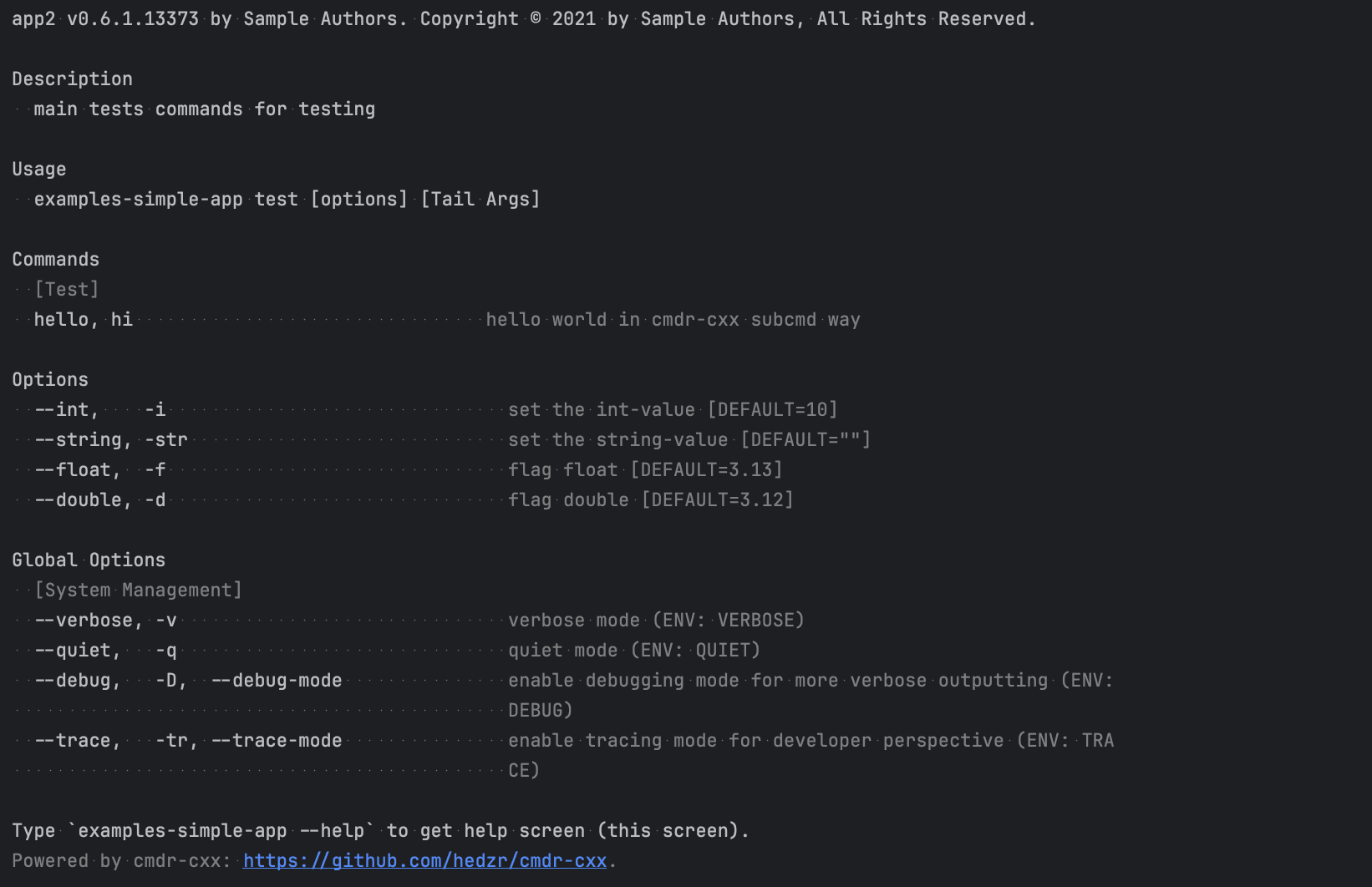
Task: Click the --int option flag
Action: coord(66,410)
